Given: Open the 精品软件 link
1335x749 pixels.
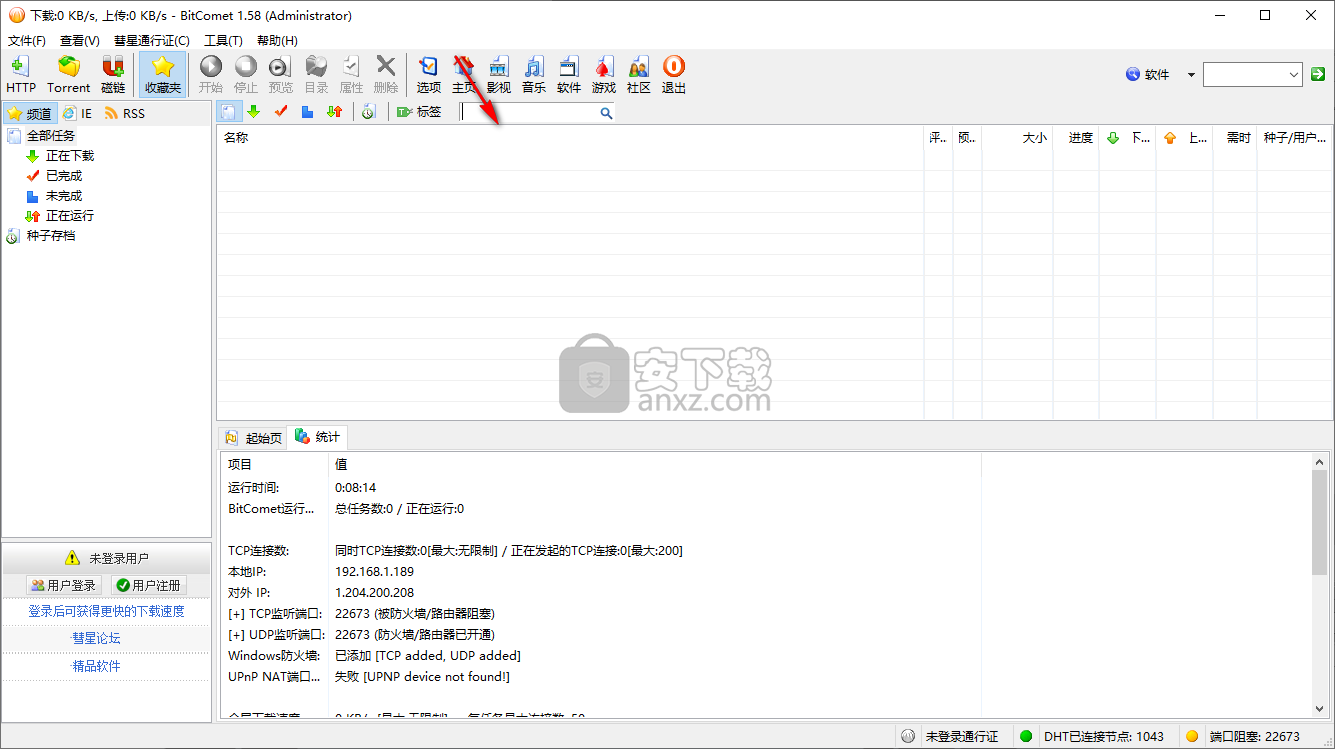Looking at the screenshot, I should coord(96,666).
